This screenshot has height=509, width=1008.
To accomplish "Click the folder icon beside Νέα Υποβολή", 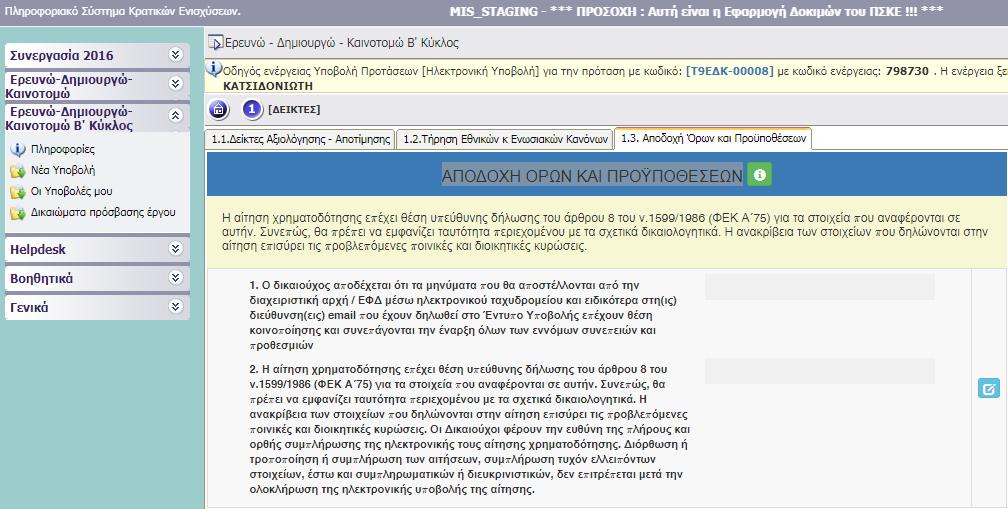I will tap(17, 171).
